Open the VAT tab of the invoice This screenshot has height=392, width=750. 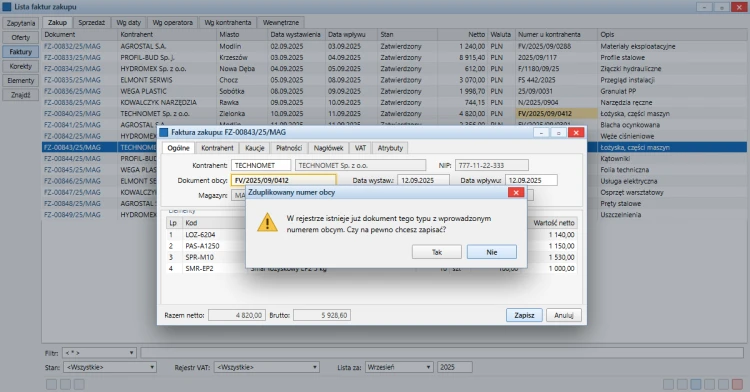point(360,148)
